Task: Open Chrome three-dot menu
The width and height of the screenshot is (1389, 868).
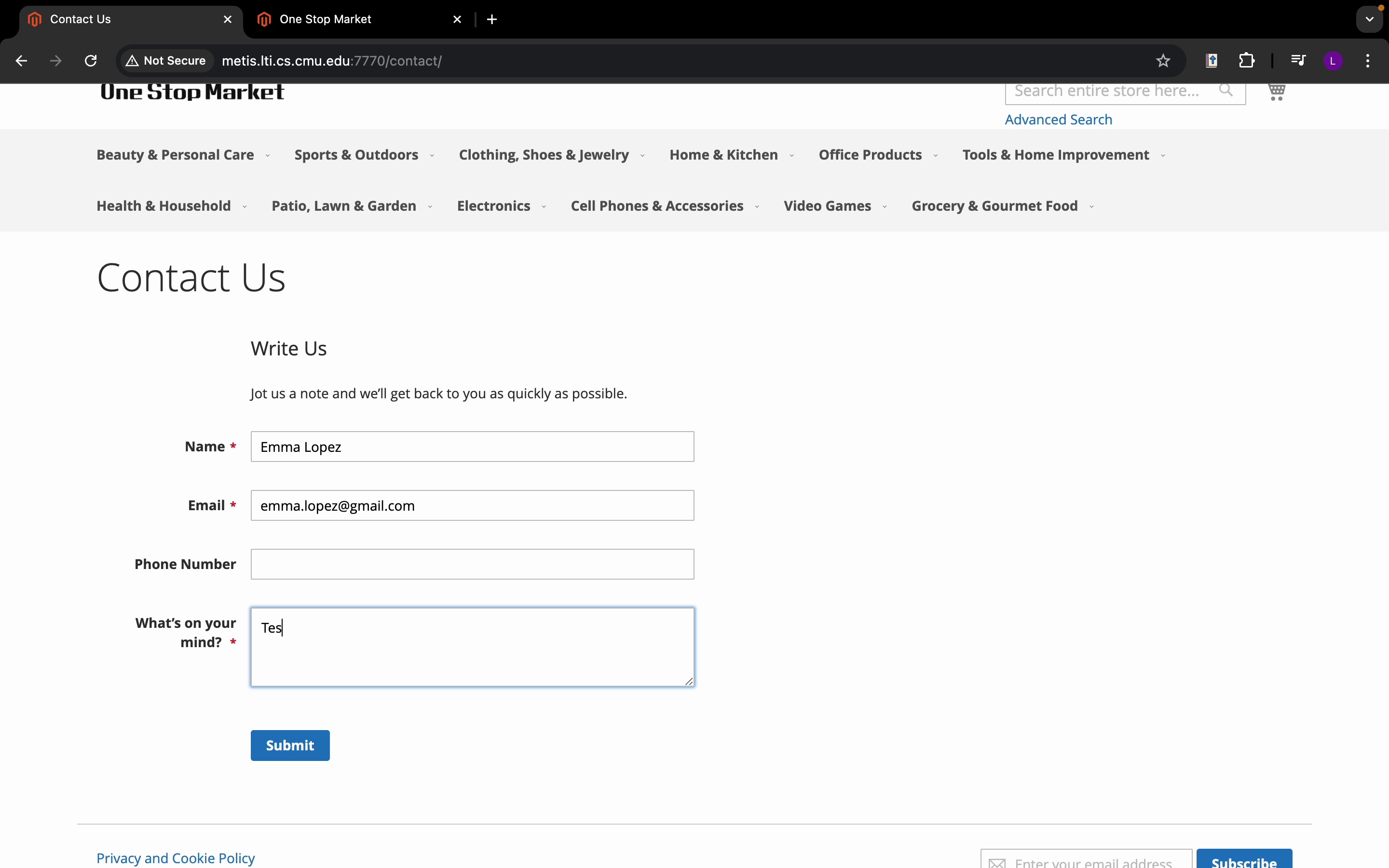Action: [1368, 61]
